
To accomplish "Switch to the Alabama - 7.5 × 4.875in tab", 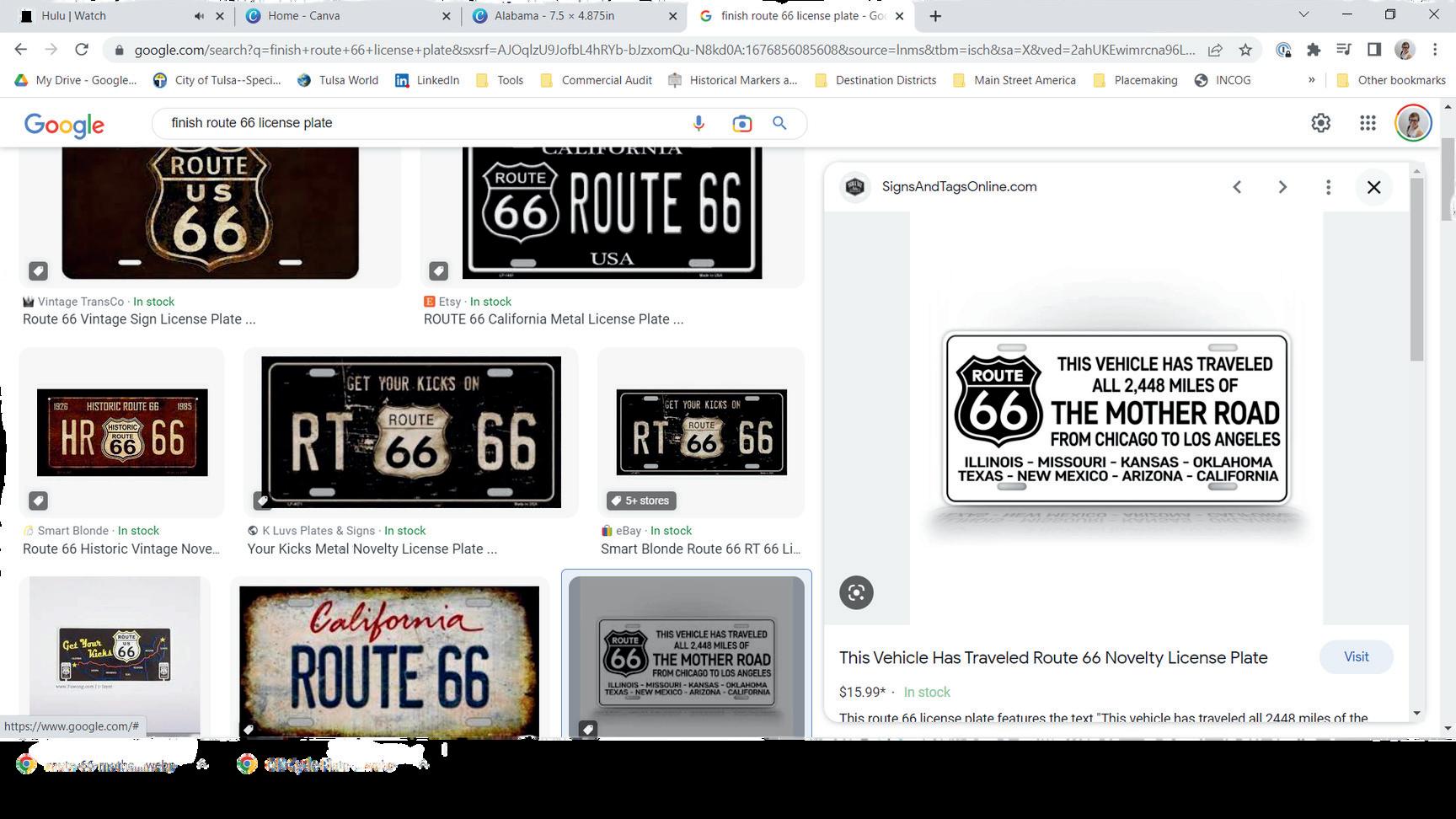I will pyautogui.click(x=554, y=16).
